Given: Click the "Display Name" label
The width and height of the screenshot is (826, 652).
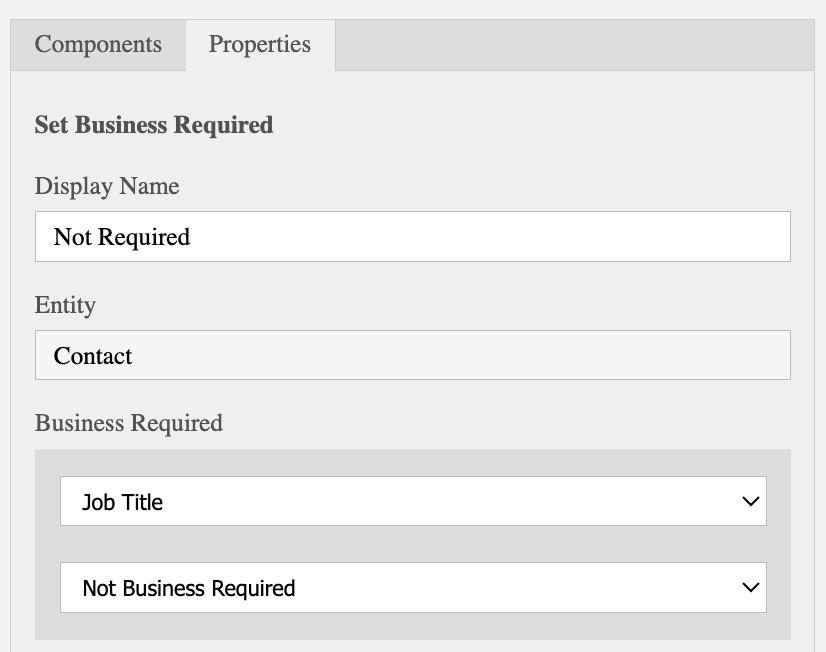Looking at the screenshot, I should pos(107,186).
